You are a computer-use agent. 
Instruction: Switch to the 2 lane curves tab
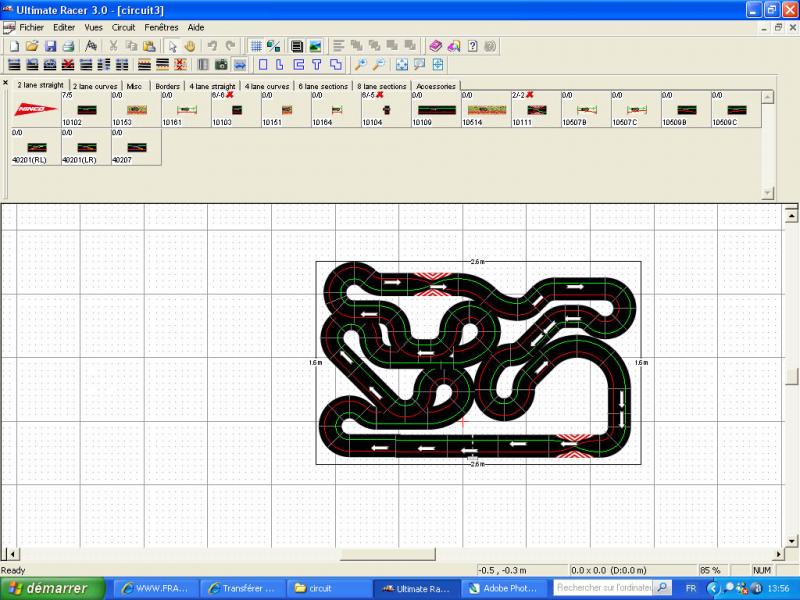click(95, 86)
